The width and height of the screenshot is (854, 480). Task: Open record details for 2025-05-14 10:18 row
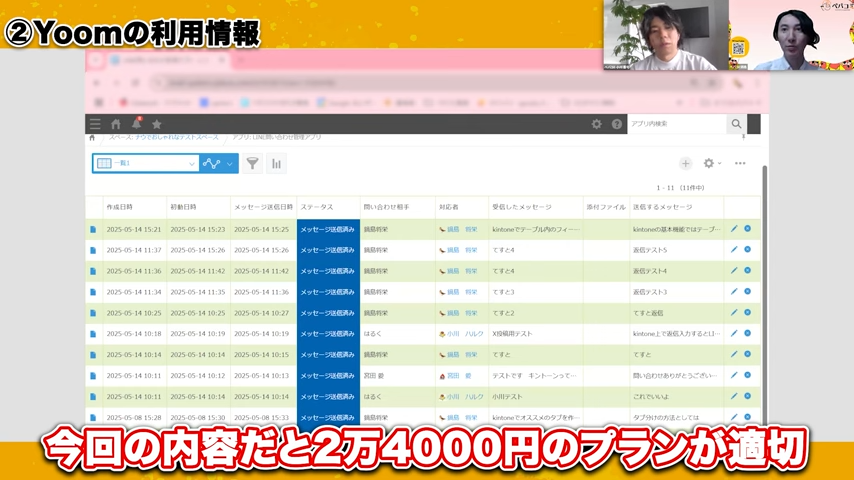(93, 334)
